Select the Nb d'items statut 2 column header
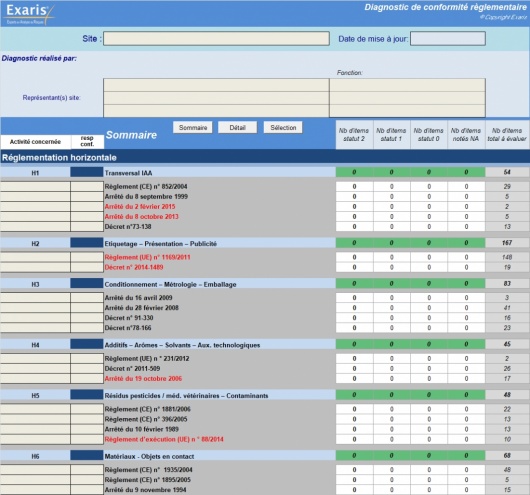The width and height of the screenshot is (530, 495). click(354, 135)
